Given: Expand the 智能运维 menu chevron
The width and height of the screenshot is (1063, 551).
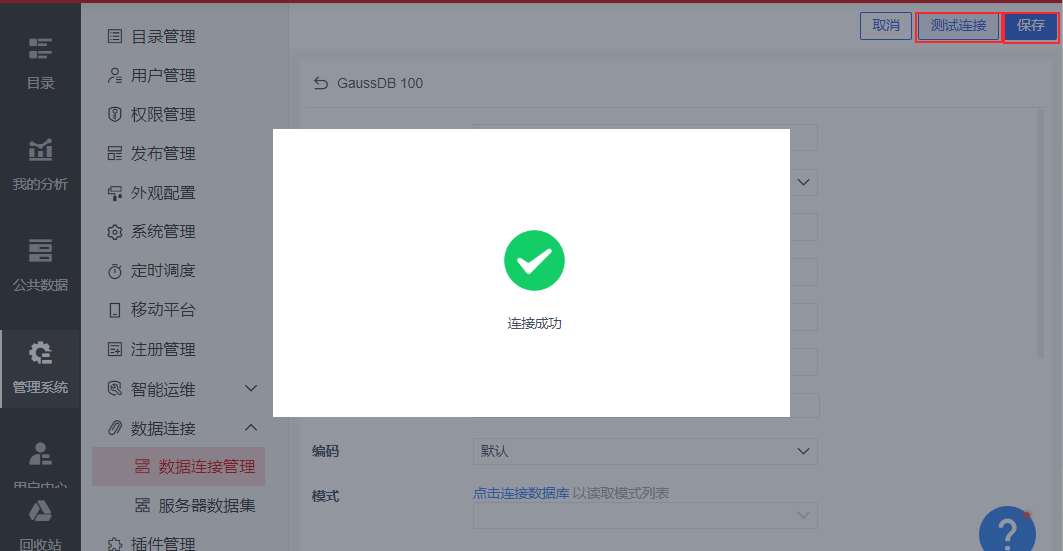Looking at the screenshot, I should (x=251, y=388).
